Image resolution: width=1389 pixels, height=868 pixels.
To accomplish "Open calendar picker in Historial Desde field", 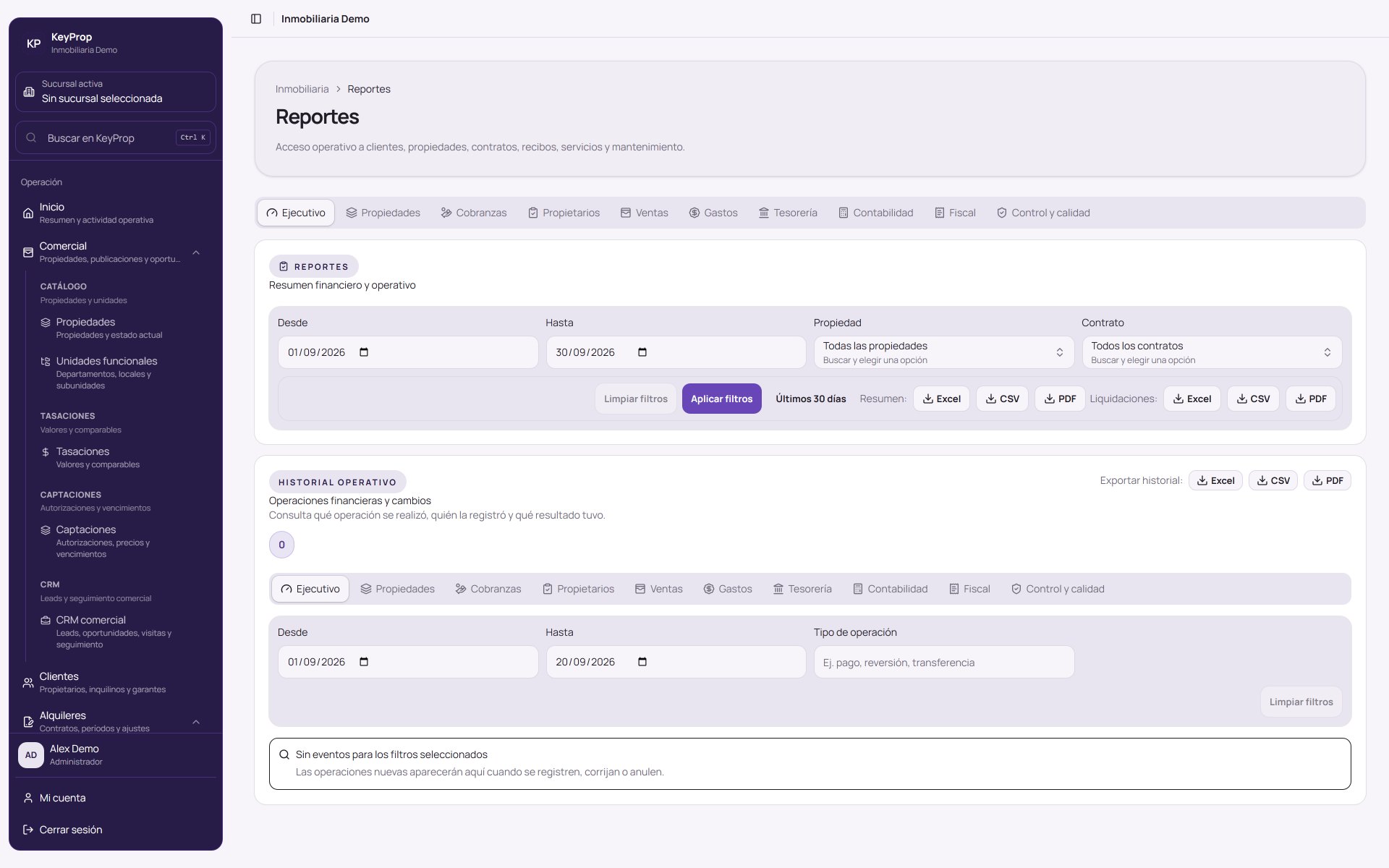I will 364,662.
